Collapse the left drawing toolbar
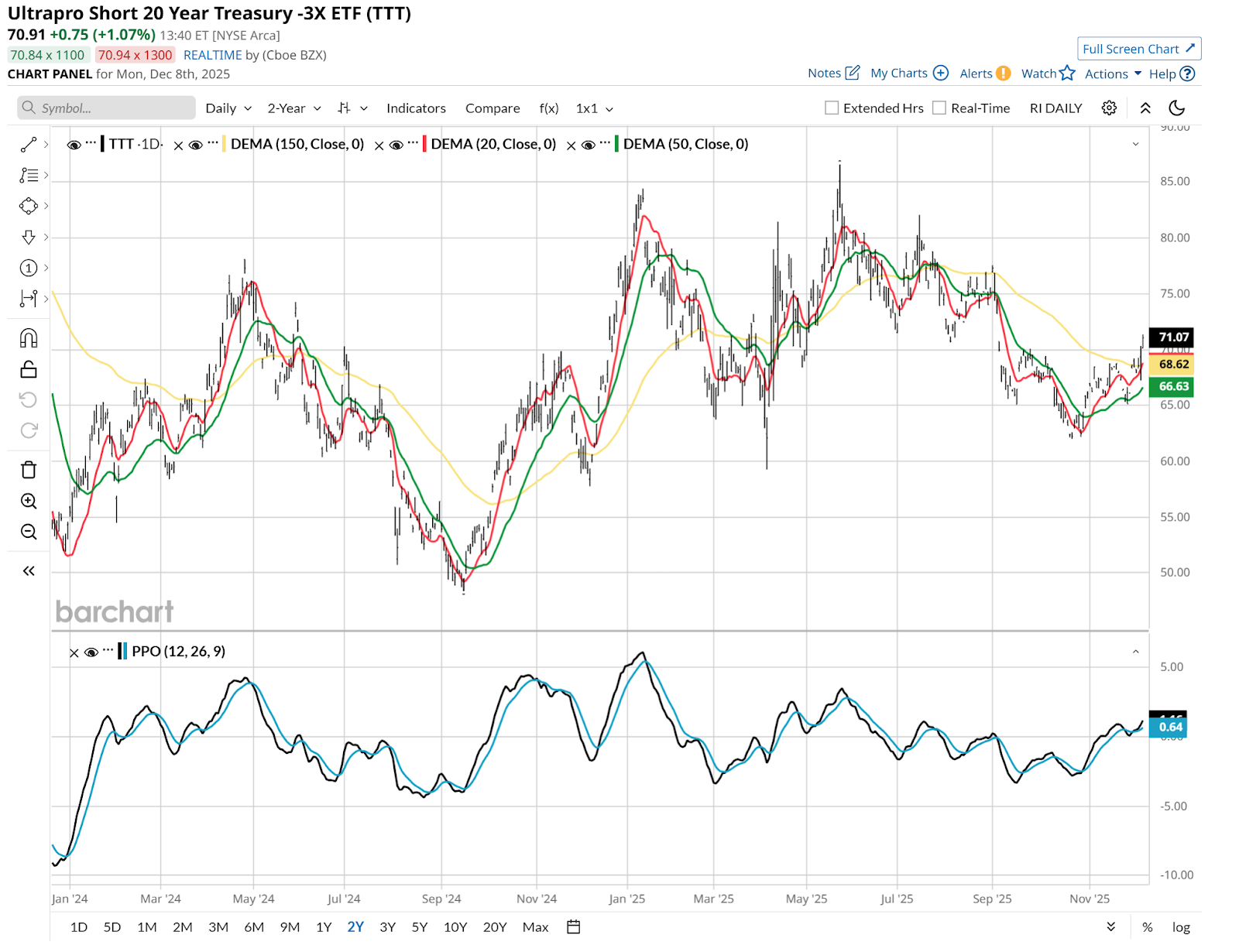Image resolution: width=1239 pixels, height=952 pixels. coord(29,571)
